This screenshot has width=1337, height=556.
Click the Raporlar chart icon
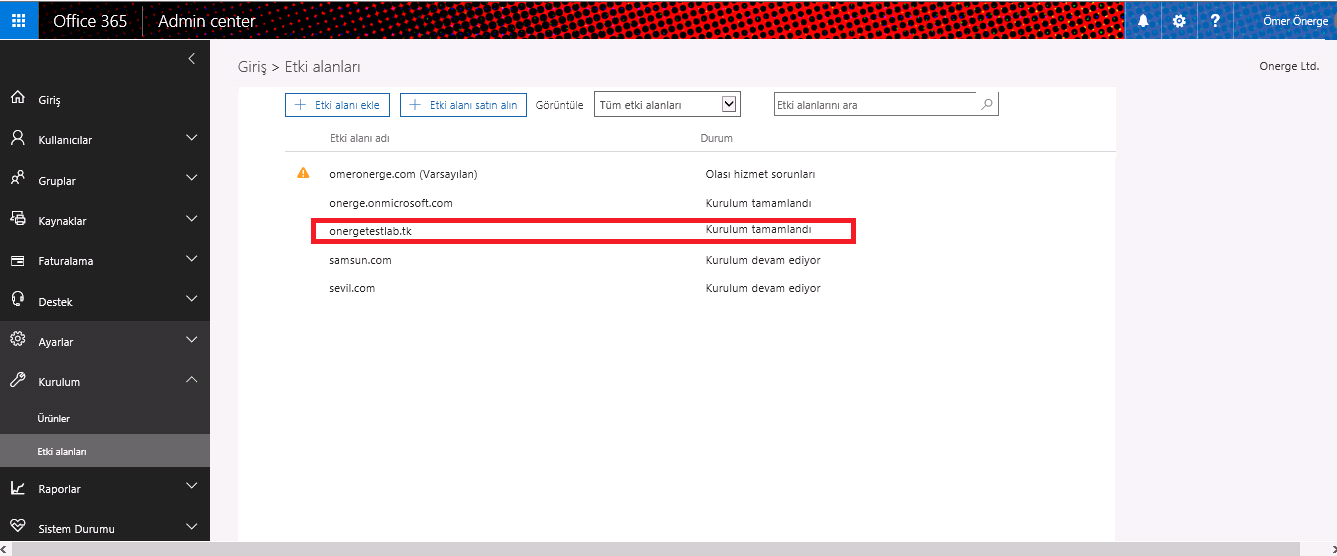[17, 488]
